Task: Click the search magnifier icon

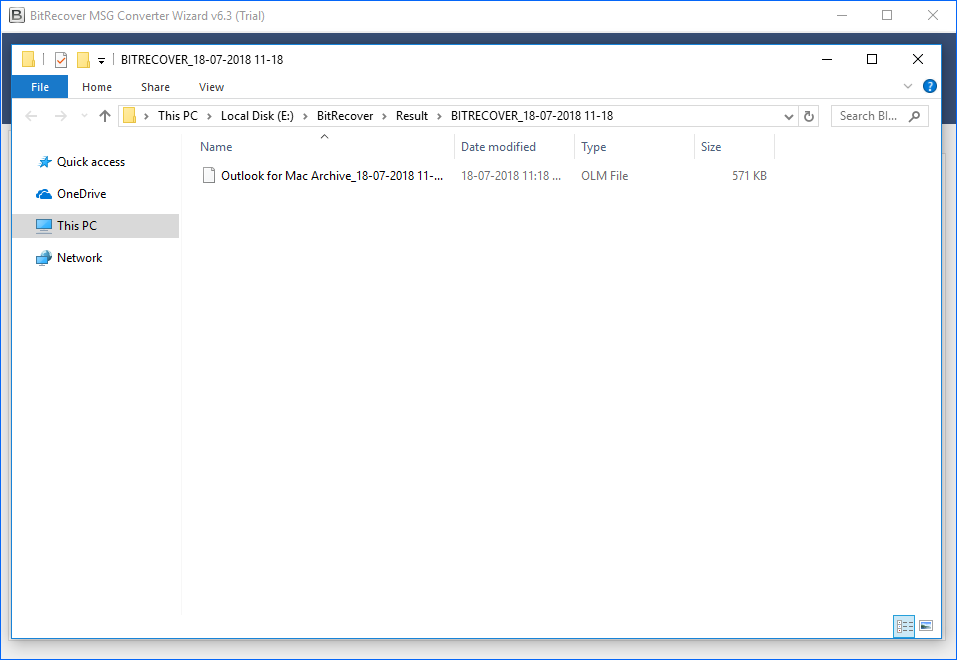Action: tap(914, 116)
